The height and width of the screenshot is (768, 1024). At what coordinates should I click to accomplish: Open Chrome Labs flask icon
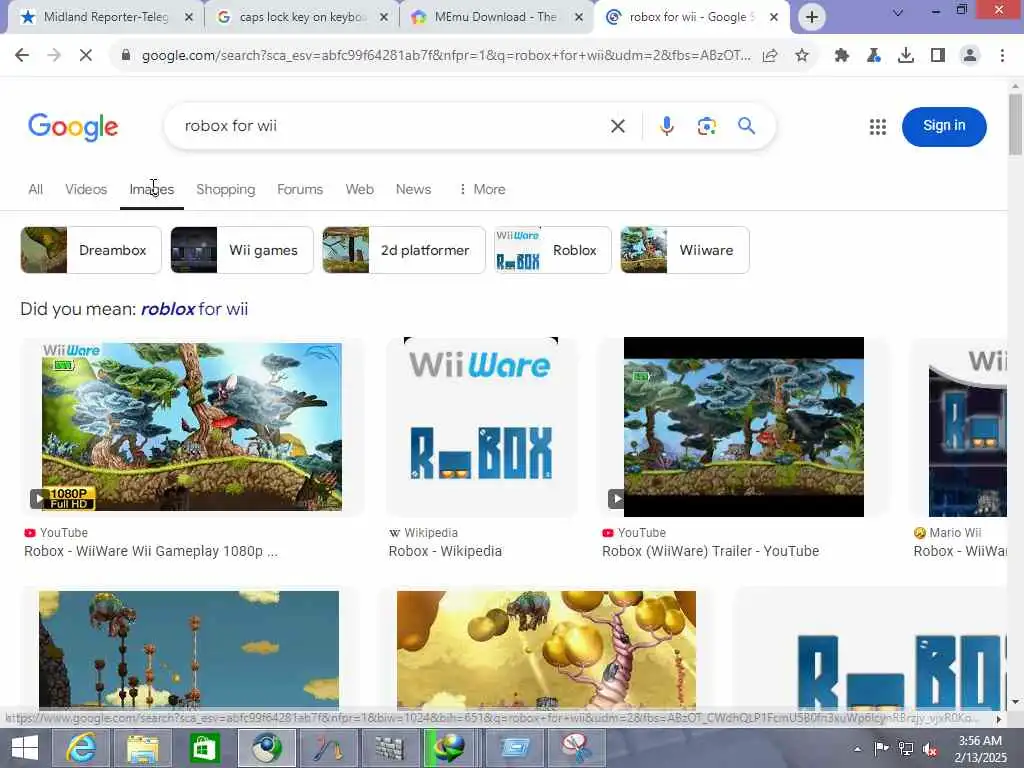[874, 56]
